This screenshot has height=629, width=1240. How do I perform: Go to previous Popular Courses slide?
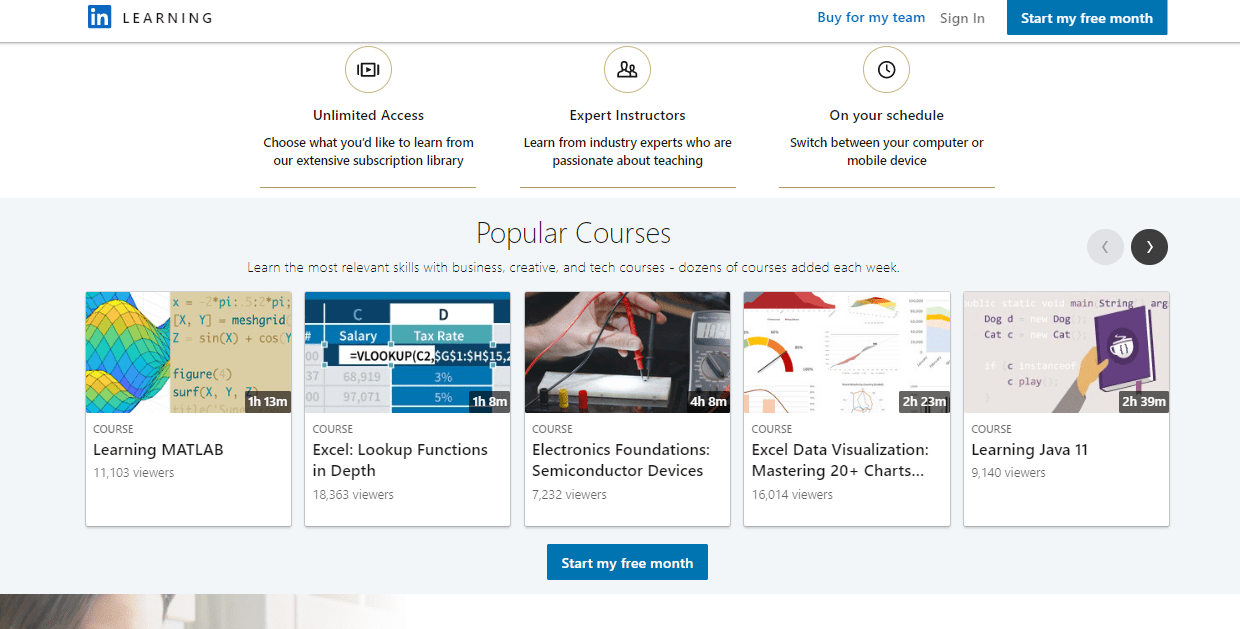point(1105,247)
